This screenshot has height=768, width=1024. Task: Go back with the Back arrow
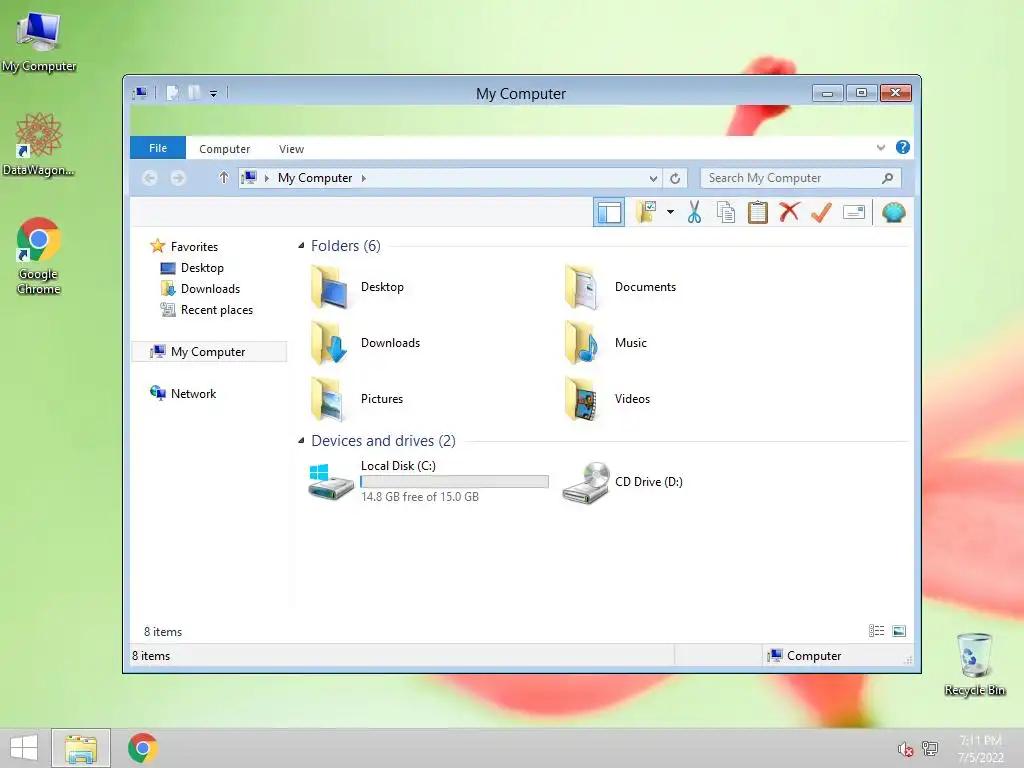point(150,178)
